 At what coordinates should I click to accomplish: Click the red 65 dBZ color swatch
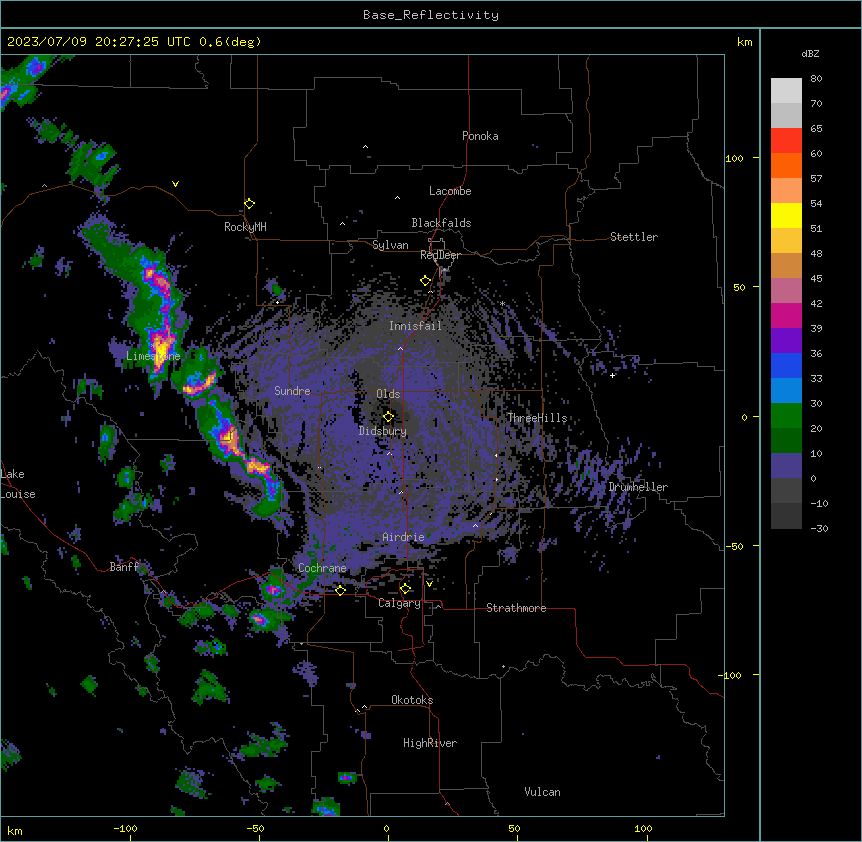(786, 140)
